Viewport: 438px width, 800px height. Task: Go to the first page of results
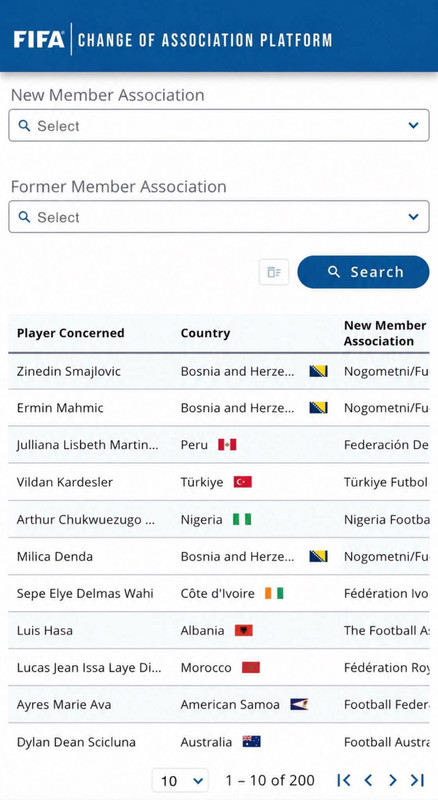pyautogui.click(x=344, y=780)
